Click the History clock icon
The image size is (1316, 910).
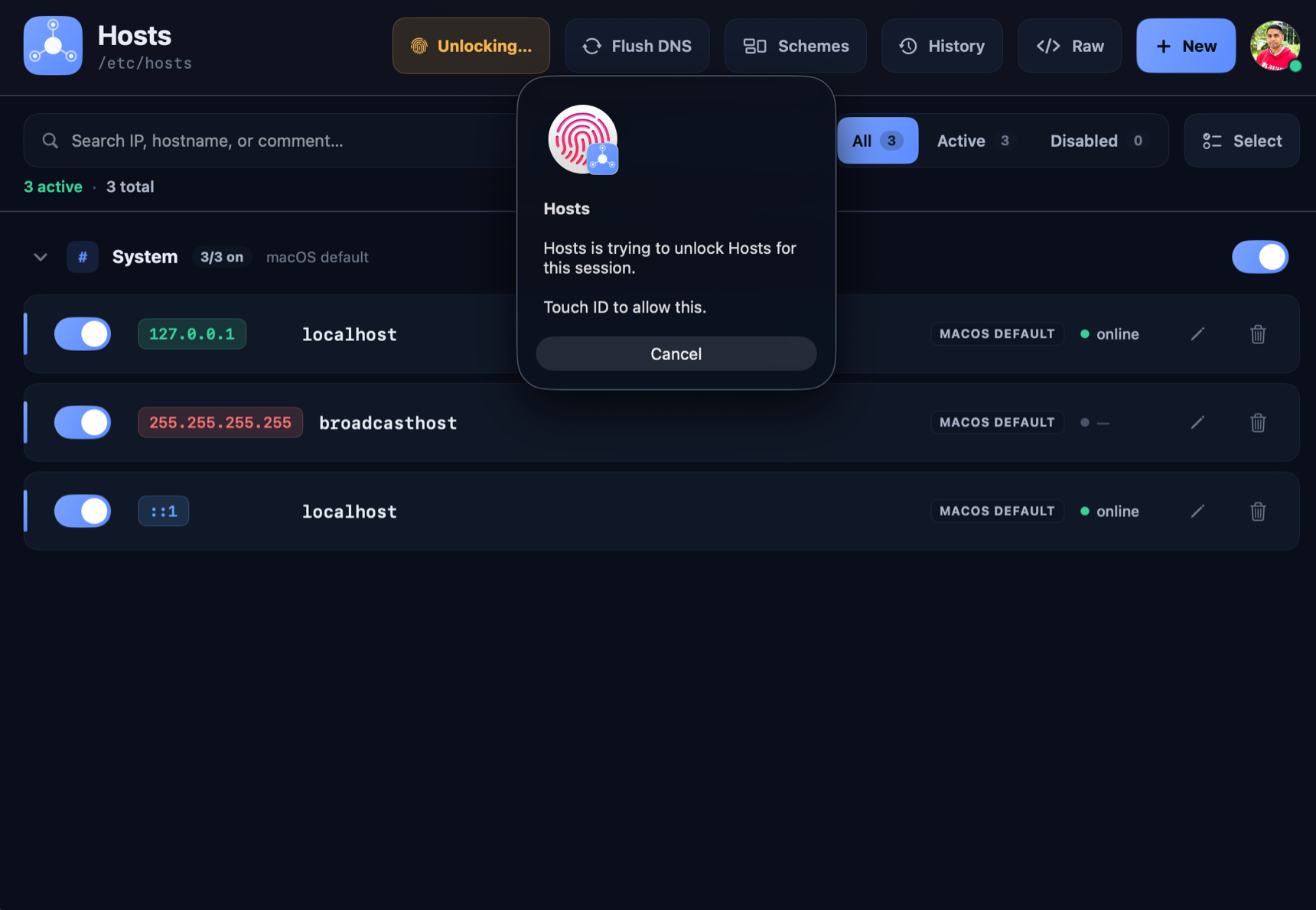[908, 46]
